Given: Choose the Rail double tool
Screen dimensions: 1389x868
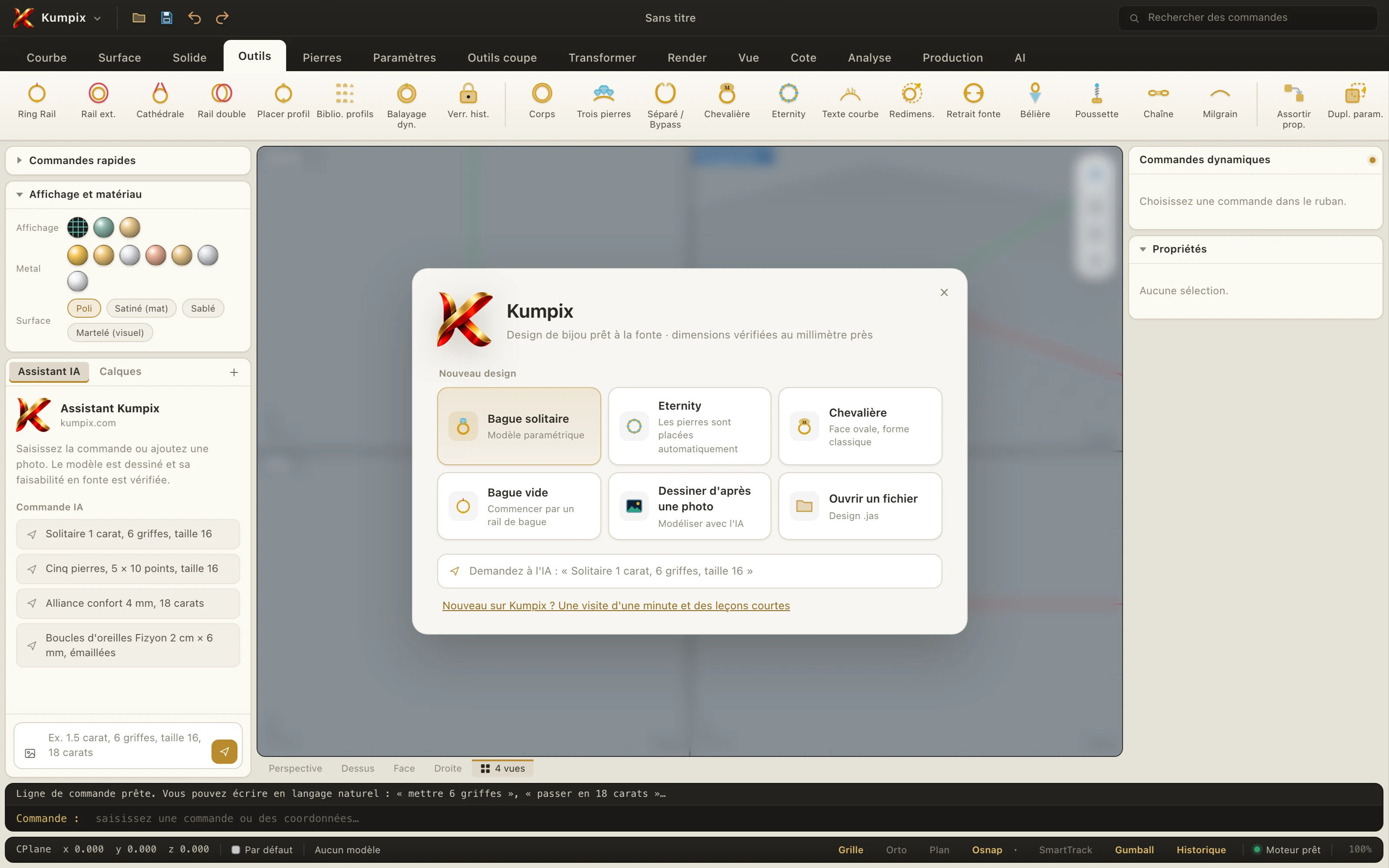Looking at the screenshot, I should coord(221,101).
